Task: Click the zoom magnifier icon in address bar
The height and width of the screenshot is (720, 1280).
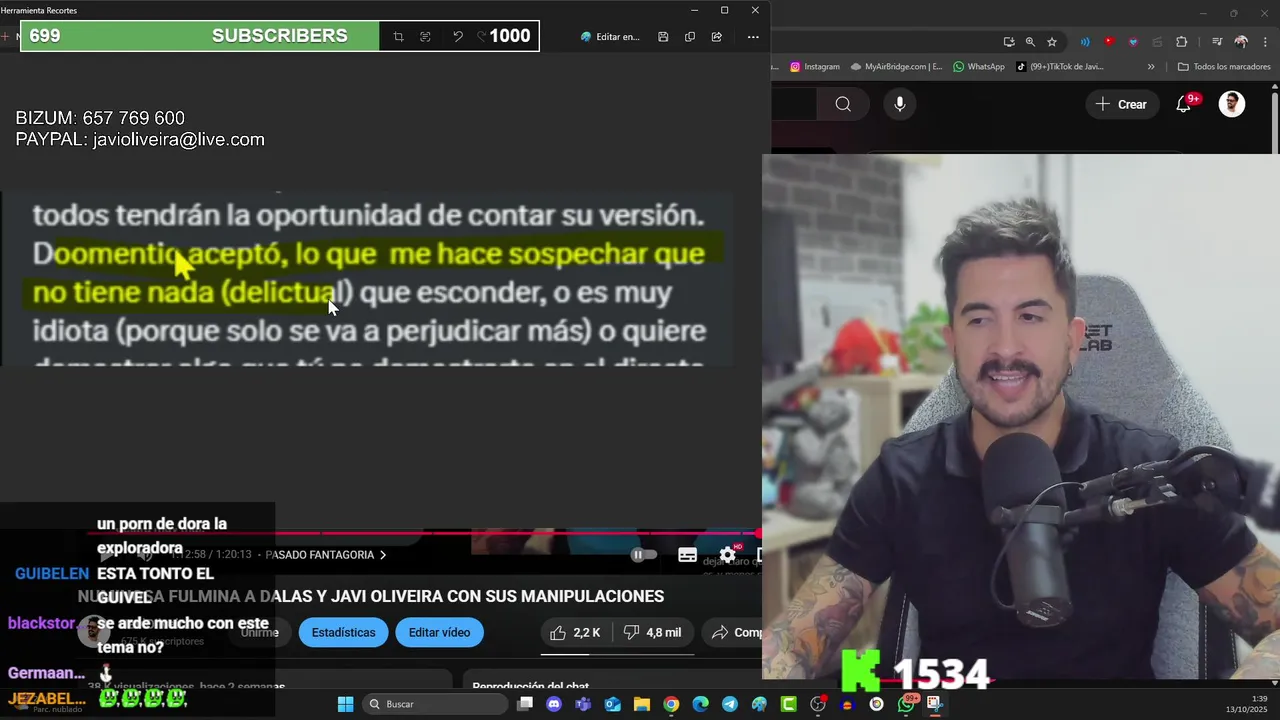Action: point(1030,42)
